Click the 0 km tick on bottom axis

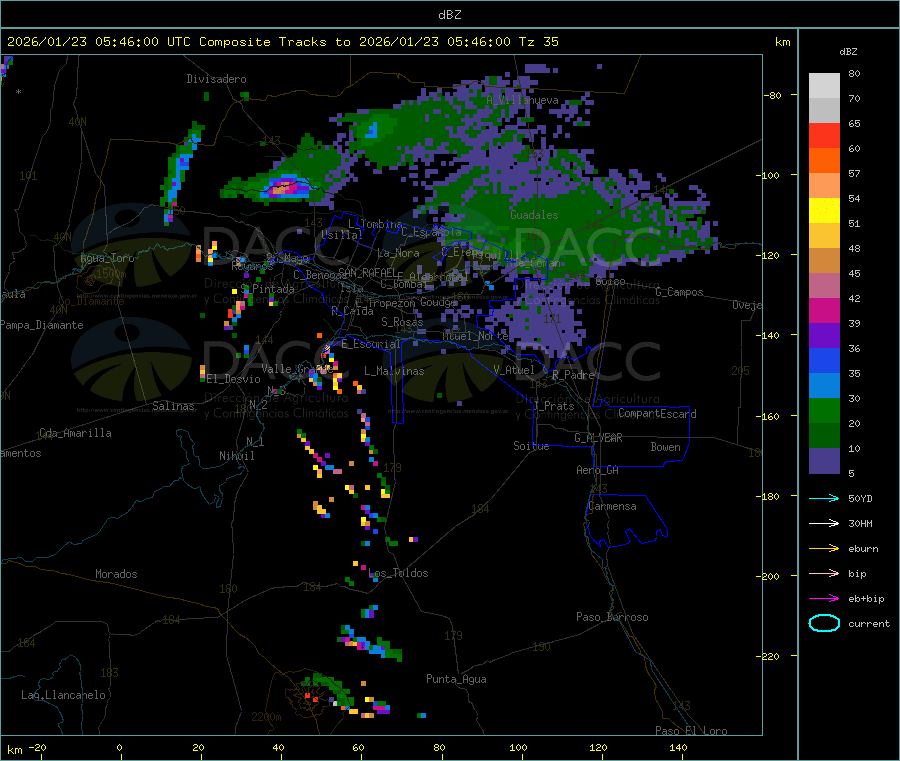[x=119, y=747]
